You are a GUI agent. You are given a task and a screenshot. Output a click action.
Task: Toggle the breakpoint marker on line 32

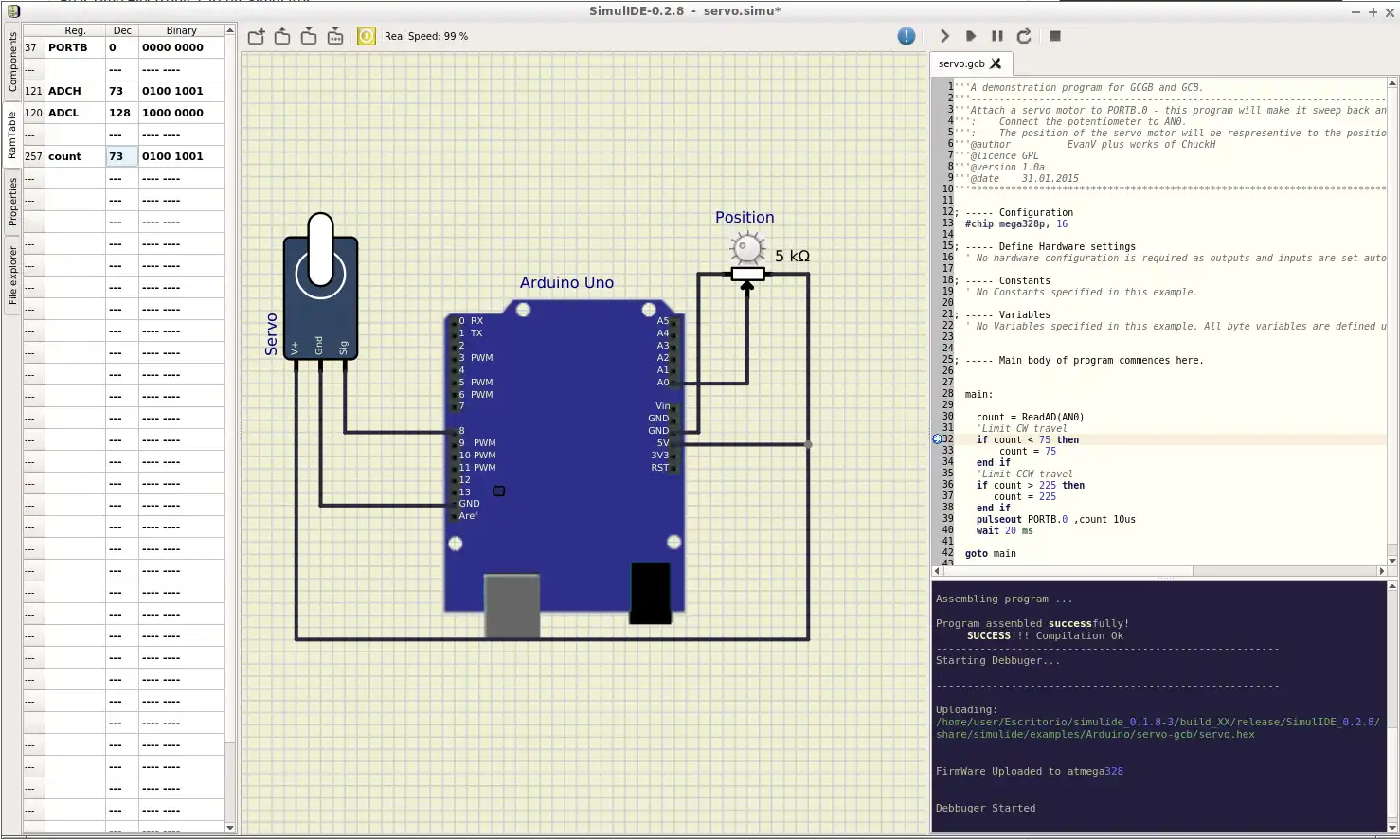(938, 439)
